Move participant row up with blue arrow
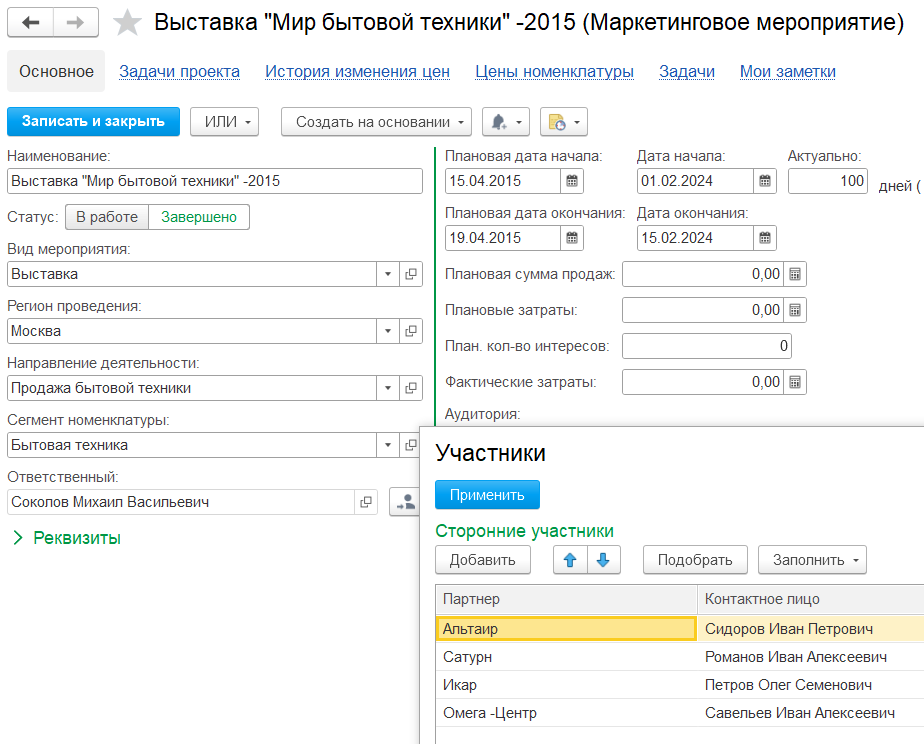This screenshot has height=744, width=924. pos(570,560)
